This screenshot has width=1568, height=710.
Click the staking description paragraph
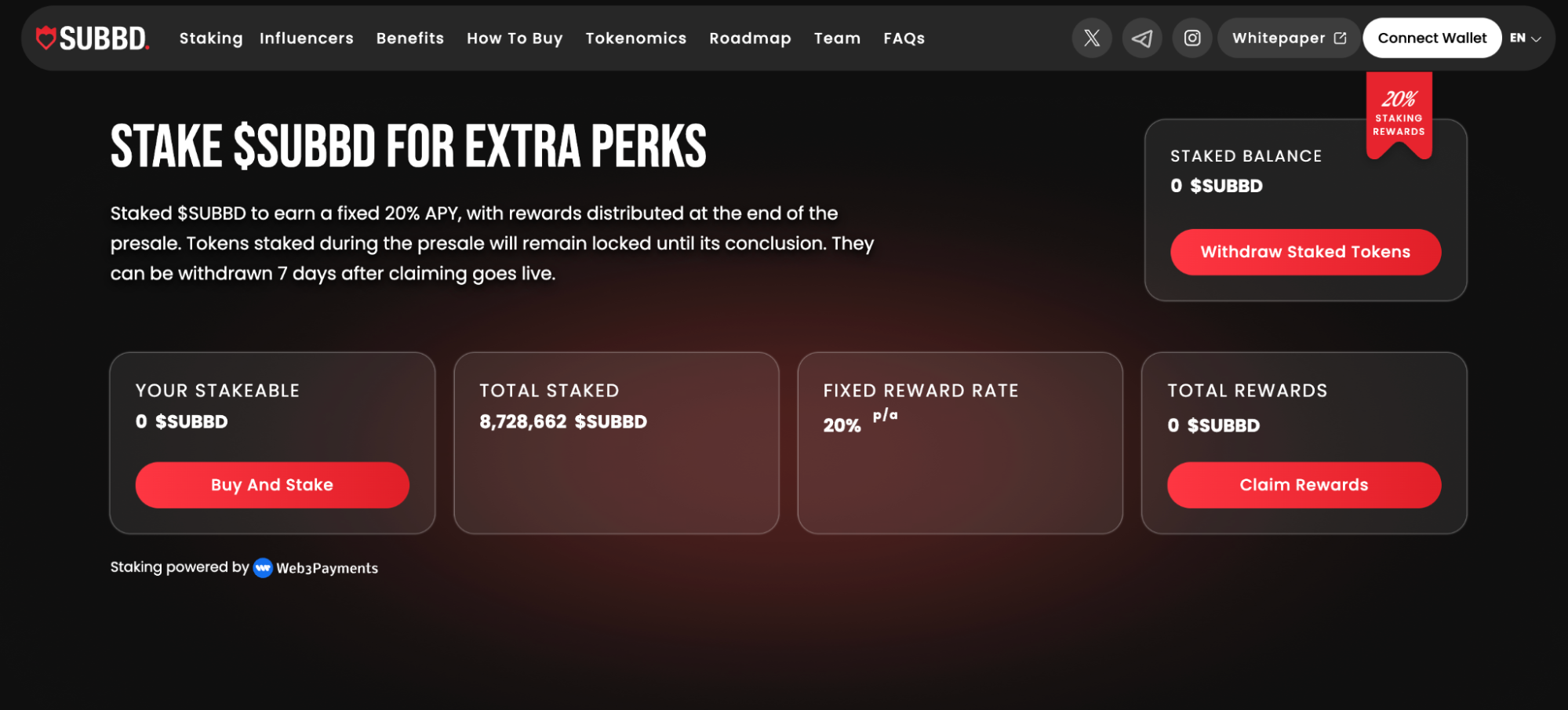click(x=492, y=243)
